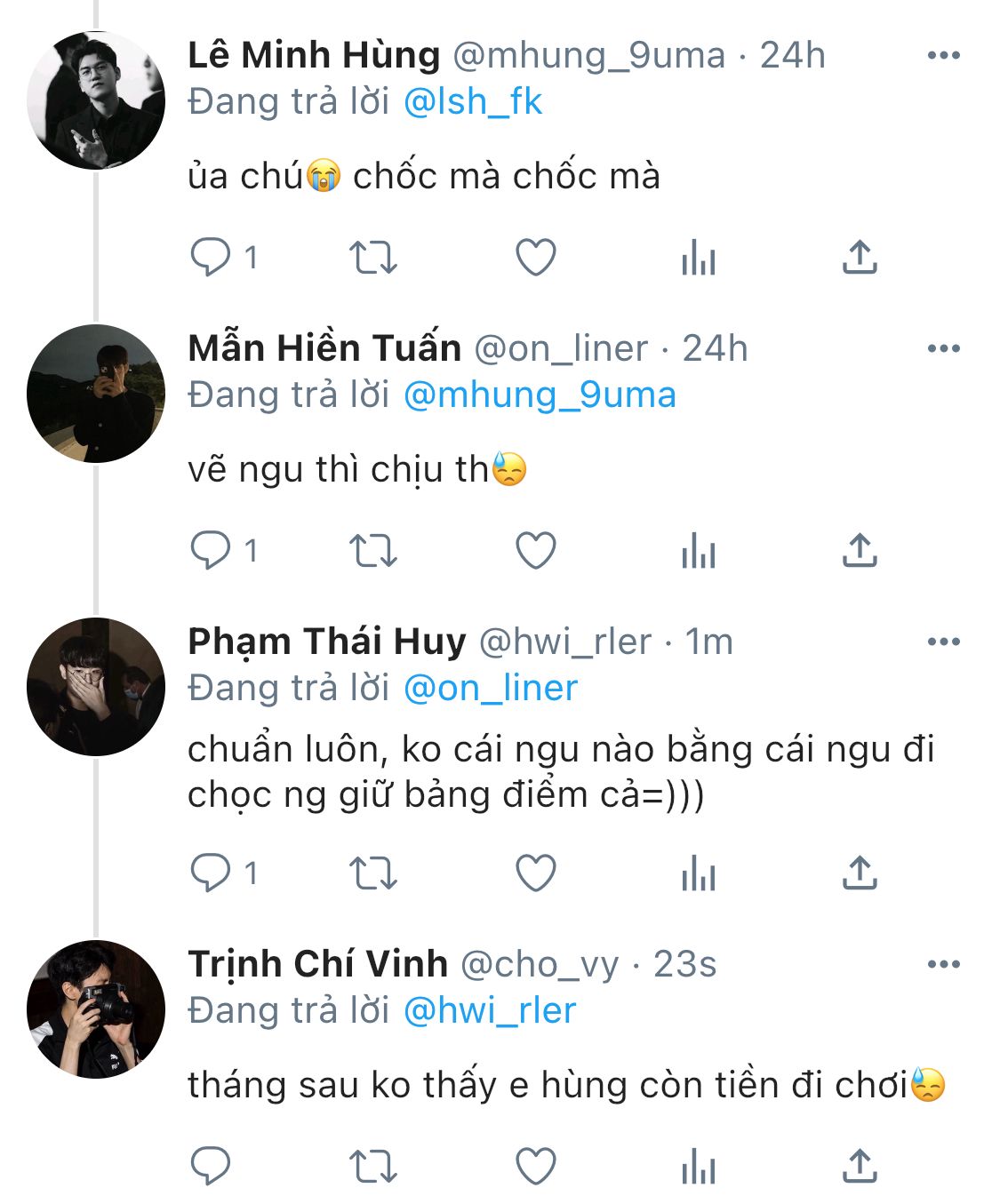Image resolution: width=1000 pixels, height=1204 pixels.
Task: Reply to Trịnh Chí Vinh's tweet
Action: (x=211, y=1166)
